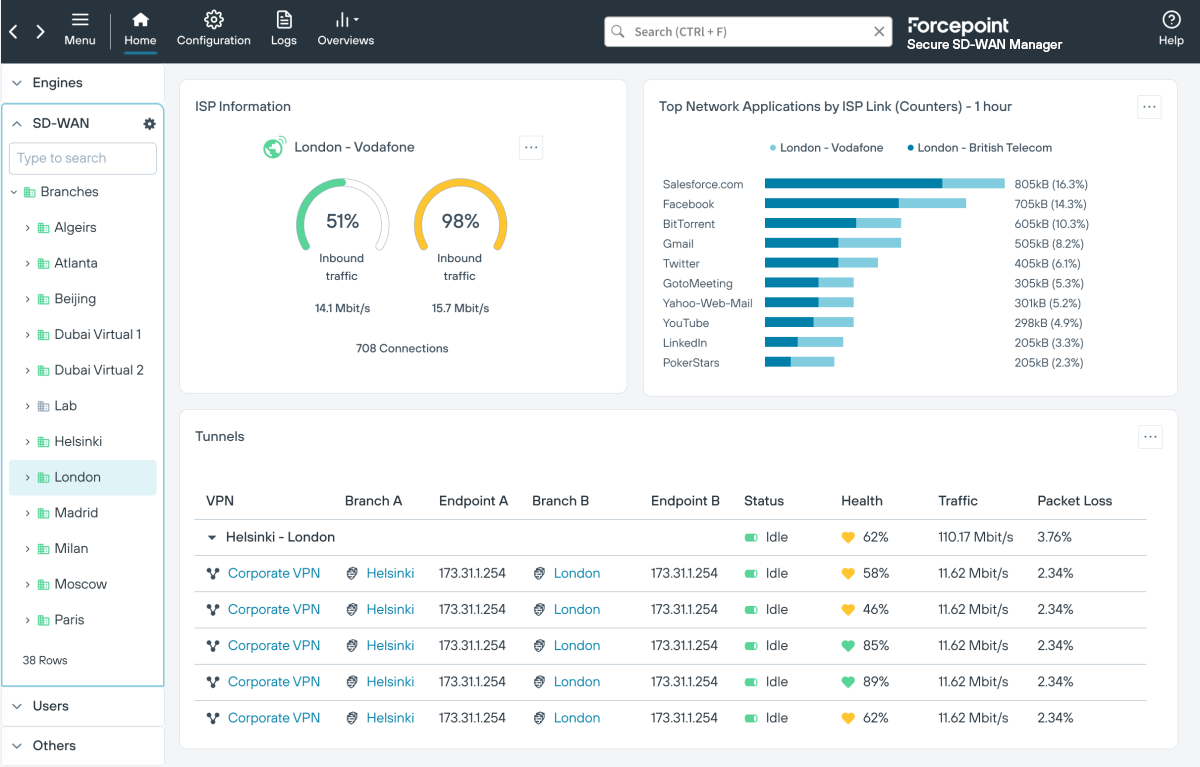Click the 51% inbound traffic gauge

click(x=342, y=215)
